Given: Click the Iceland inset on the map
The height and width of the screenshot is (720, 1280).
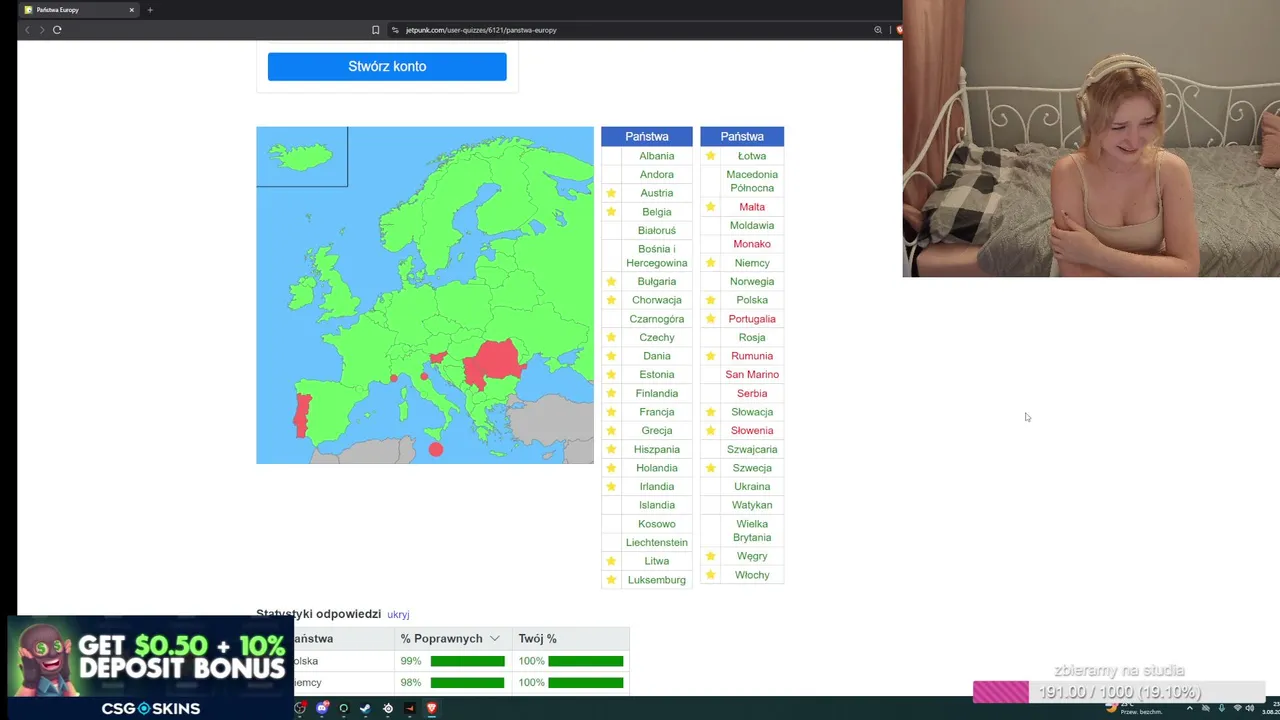Looking at the screenshot, I should pos(302,157).
